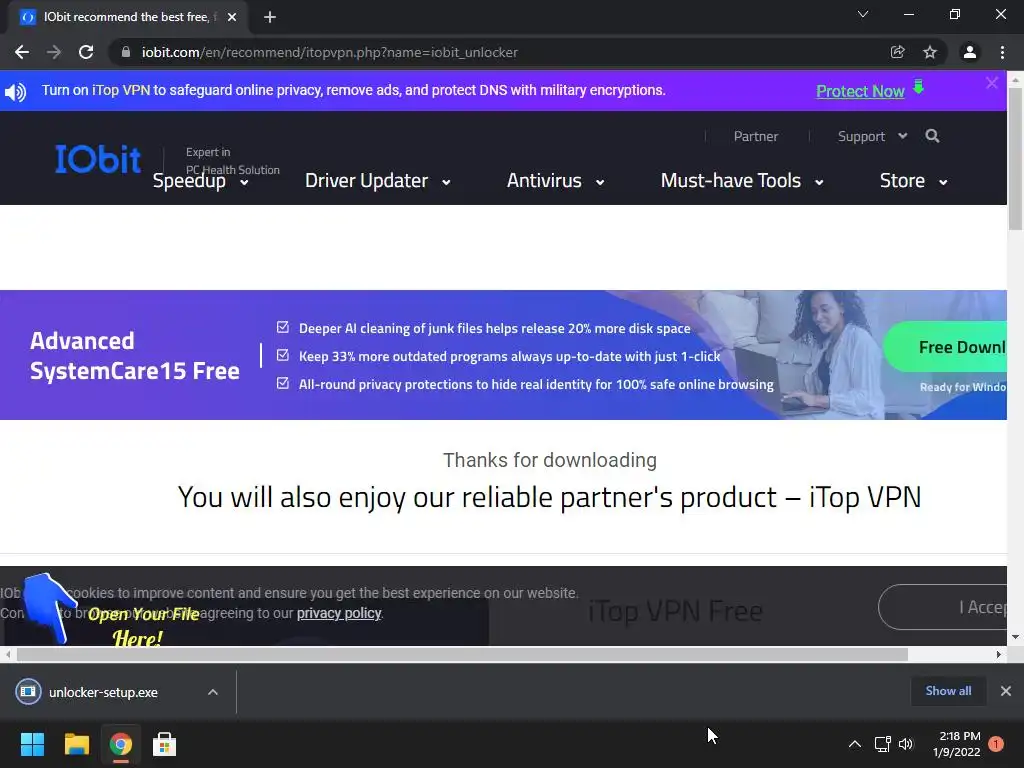This screenshot has width=1024, height=768.
Task: Expand the Driver Updater menu
Action: pos(377,181)
